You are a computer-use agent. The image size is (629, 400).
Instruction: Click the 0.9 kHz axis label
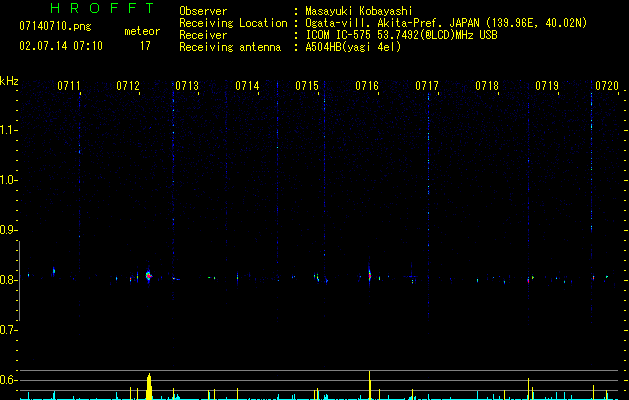pos(8,230)
